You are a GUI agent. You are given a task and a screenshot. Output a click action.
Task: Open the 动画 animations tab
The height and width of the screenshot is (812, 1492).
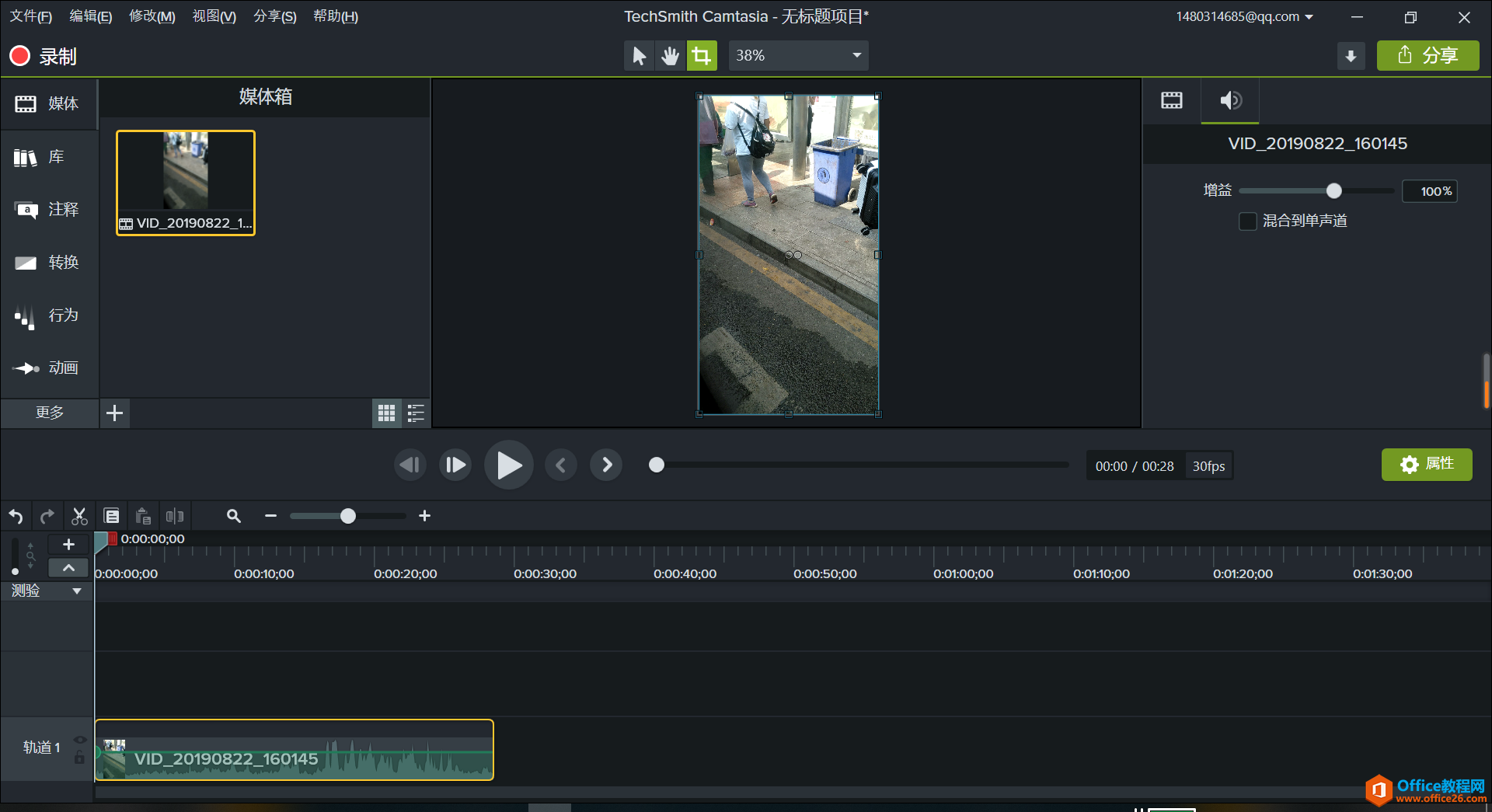(48, 368)
